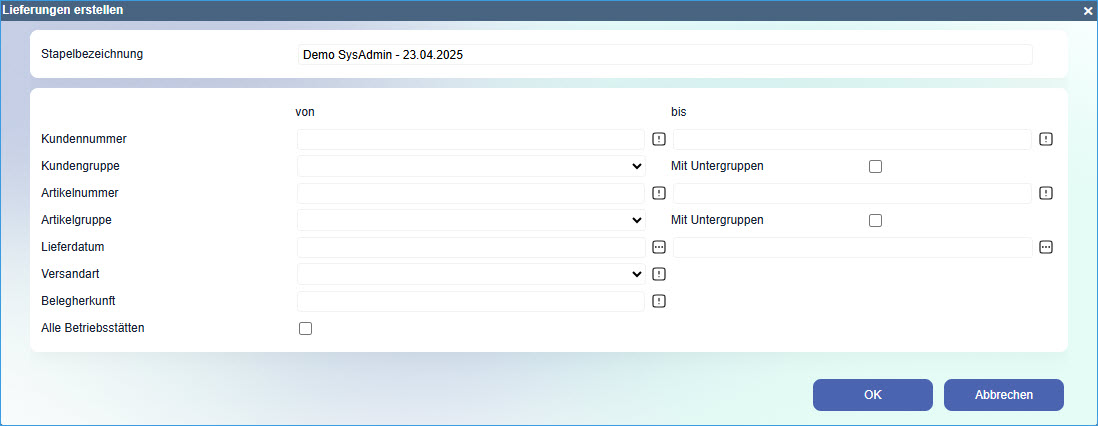Open date picker for Lieferdatum von
1098x426 pixels.
coord(659,247)
